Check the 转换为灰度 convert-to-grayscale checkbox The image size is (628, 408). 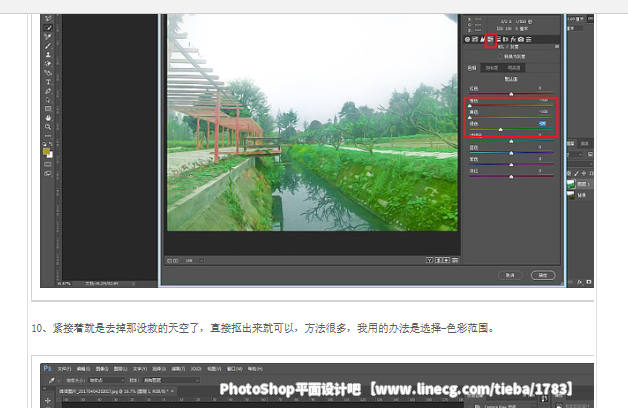[500, 56]
